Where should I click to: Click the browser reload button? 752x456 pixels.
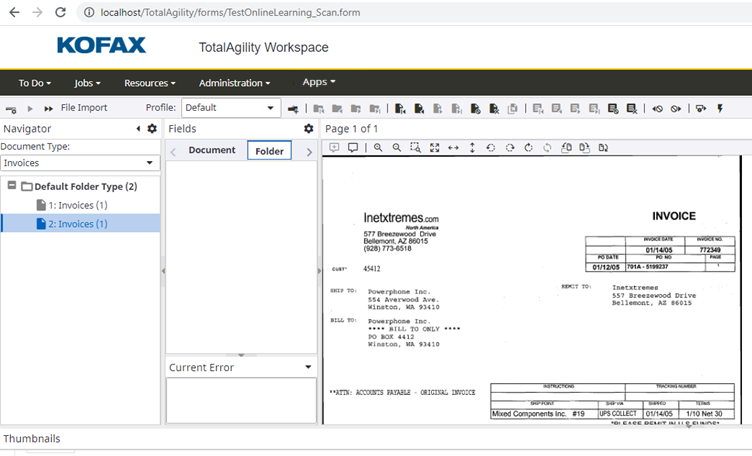coord(60,12)
